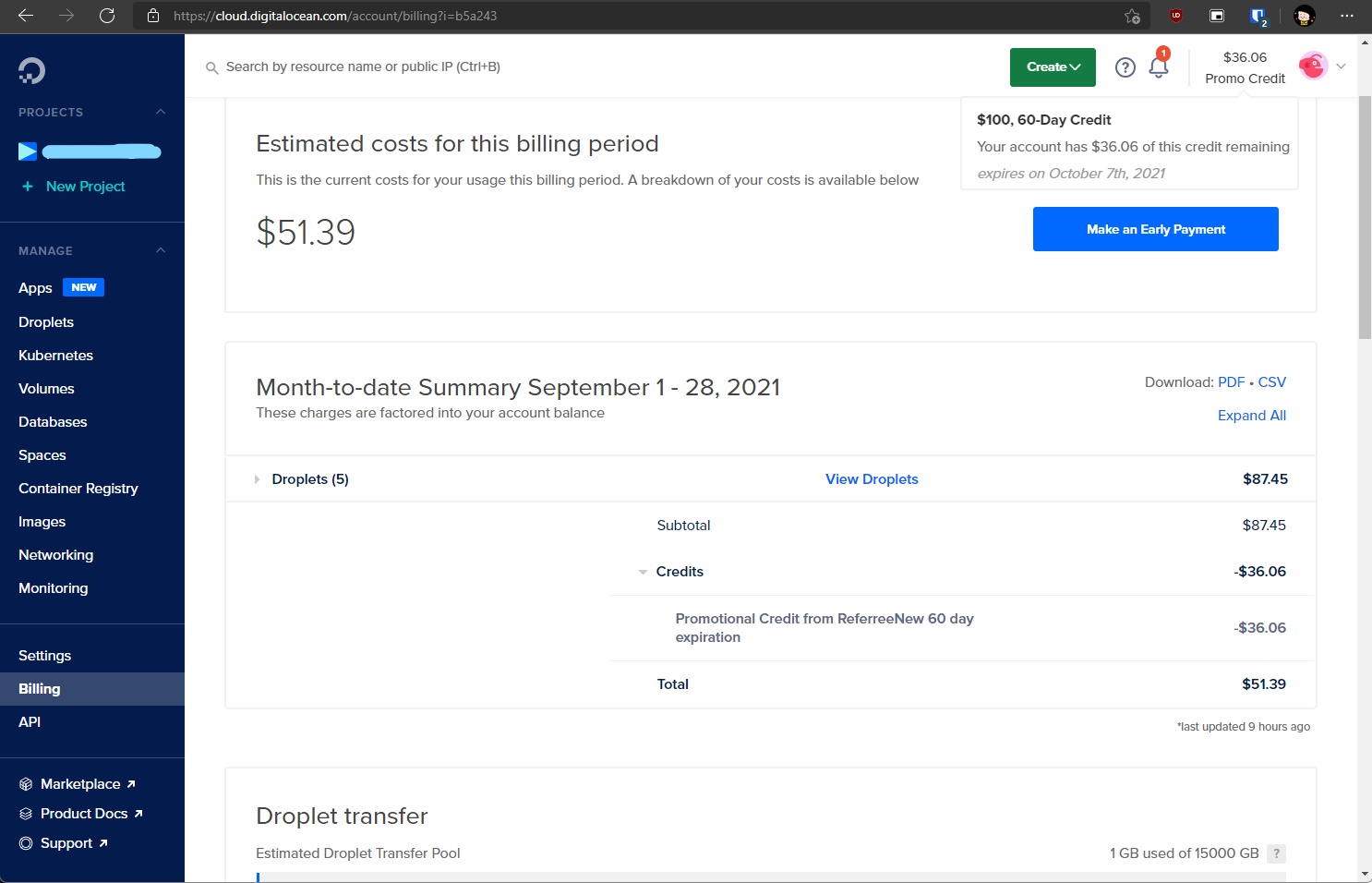Go back with browser back arrow
Image resolution: width=1372 pixels, height=883 pixels.
coord(26,16)
